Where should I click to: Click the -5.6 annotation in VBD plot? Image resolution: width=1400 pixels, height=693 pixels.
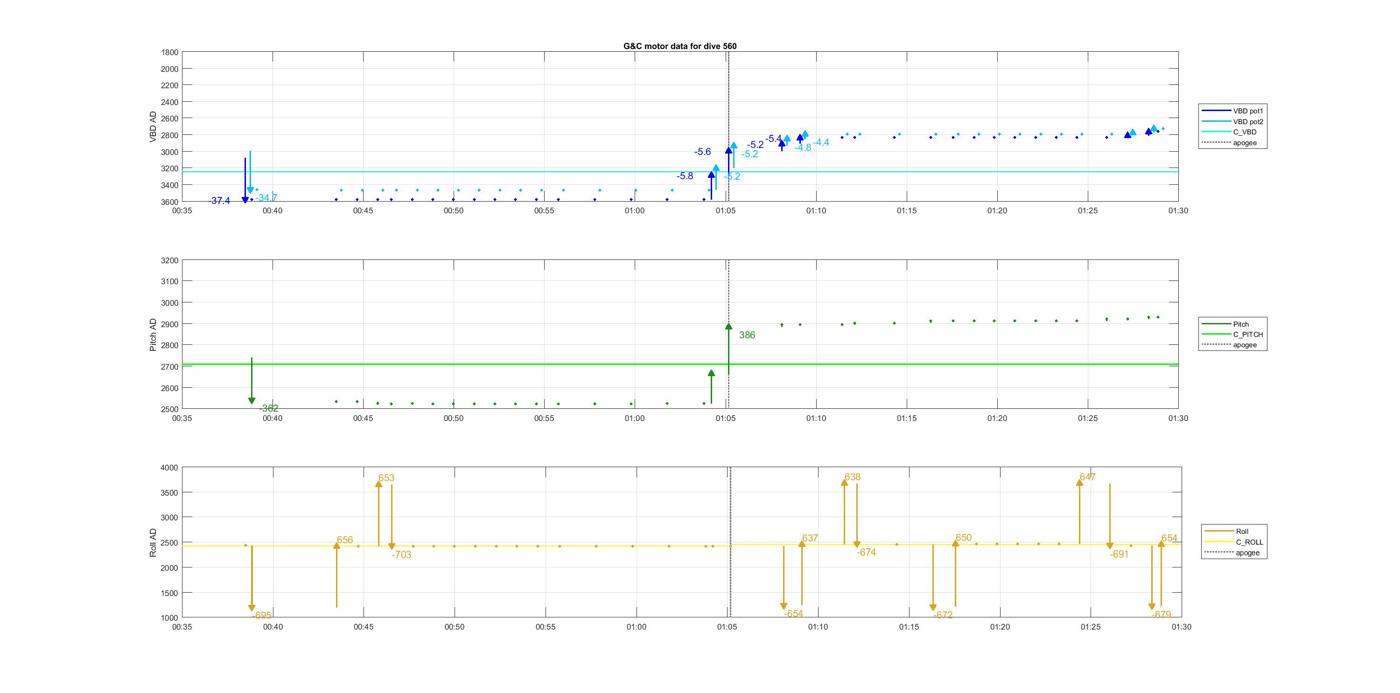click(703, 152)
